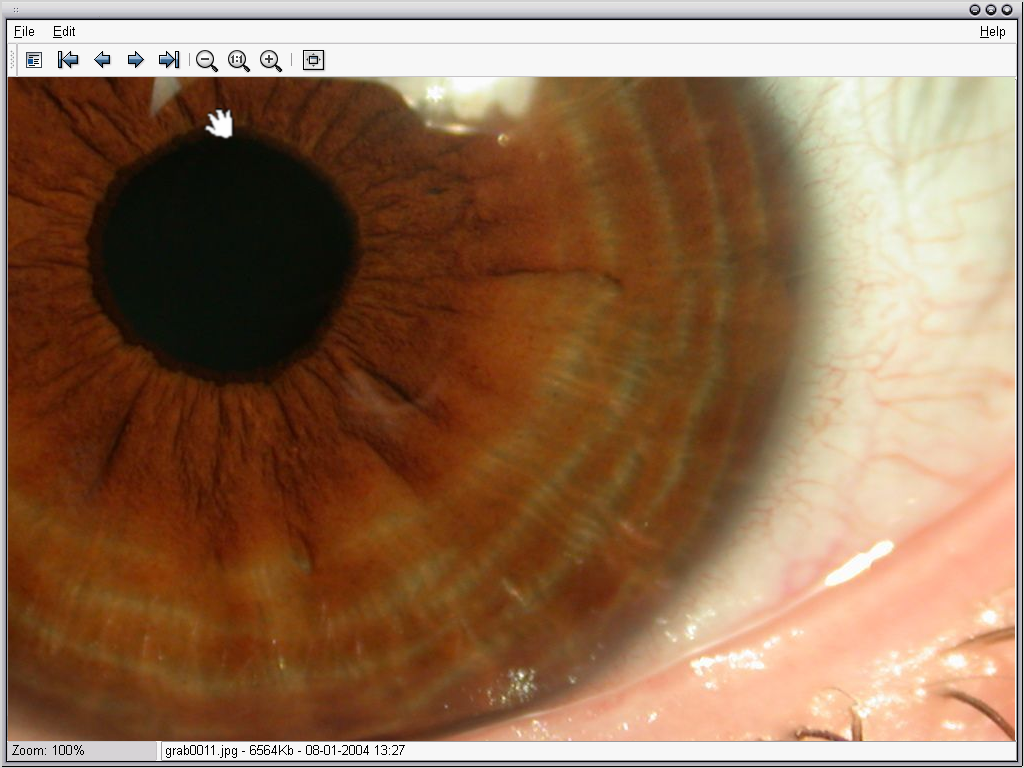Open the Help menu

pyautogui.click(x=993, y=31)
